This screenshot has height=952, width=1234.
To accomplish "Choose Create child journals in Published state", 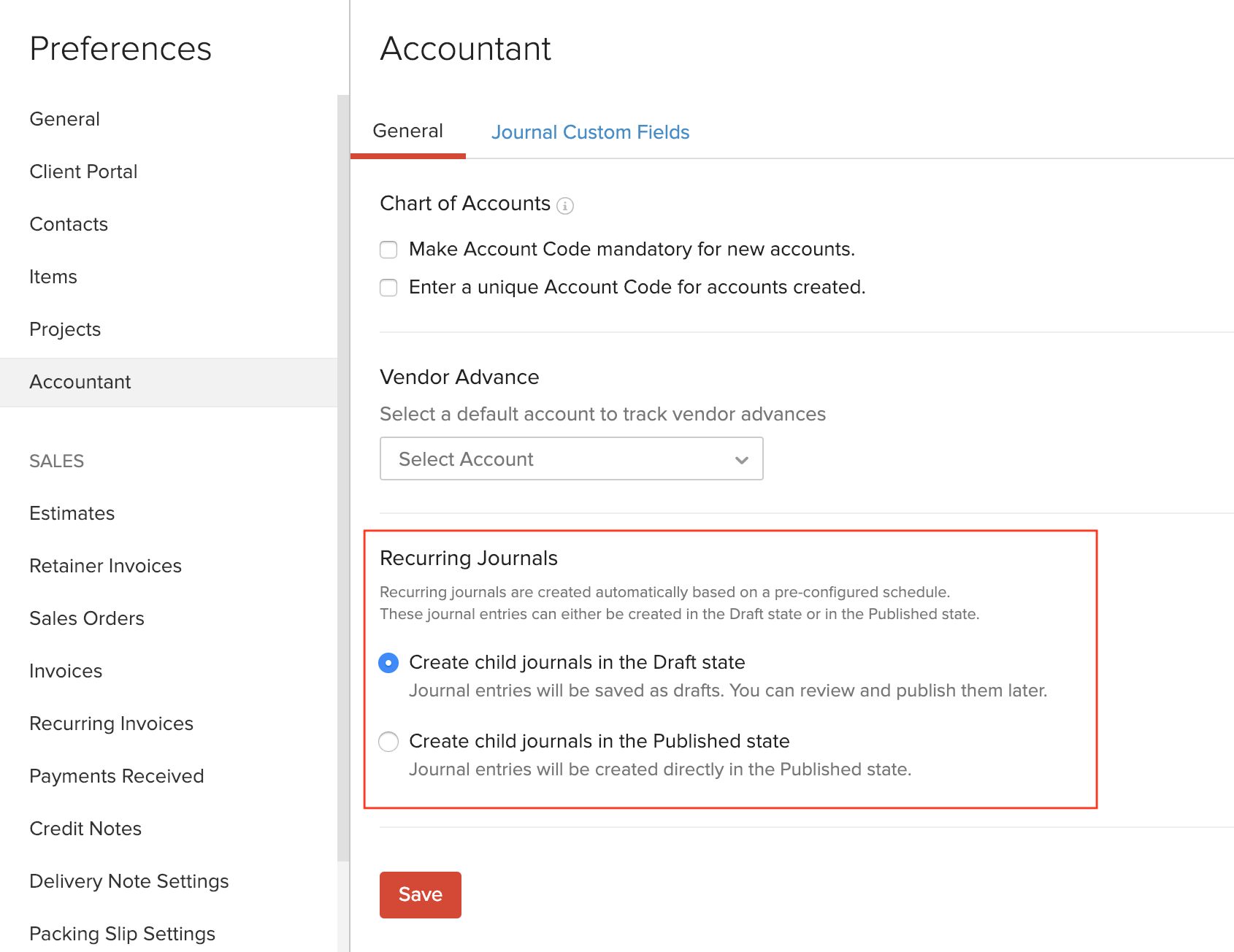I will (x=388, y=742).
